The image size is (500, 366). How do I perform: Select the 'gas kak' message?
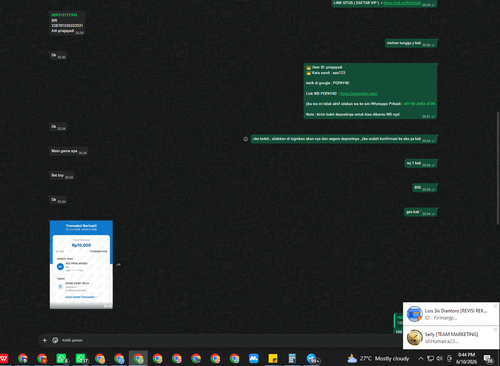[x=421, y=212]
